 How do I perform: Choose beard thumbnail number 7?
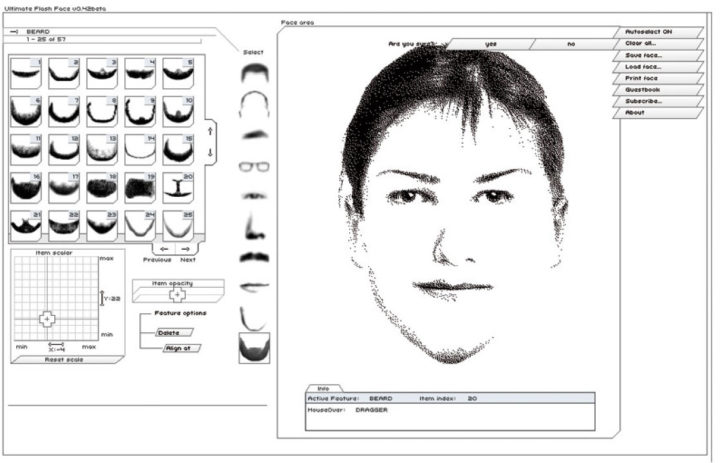click(64, 111)
